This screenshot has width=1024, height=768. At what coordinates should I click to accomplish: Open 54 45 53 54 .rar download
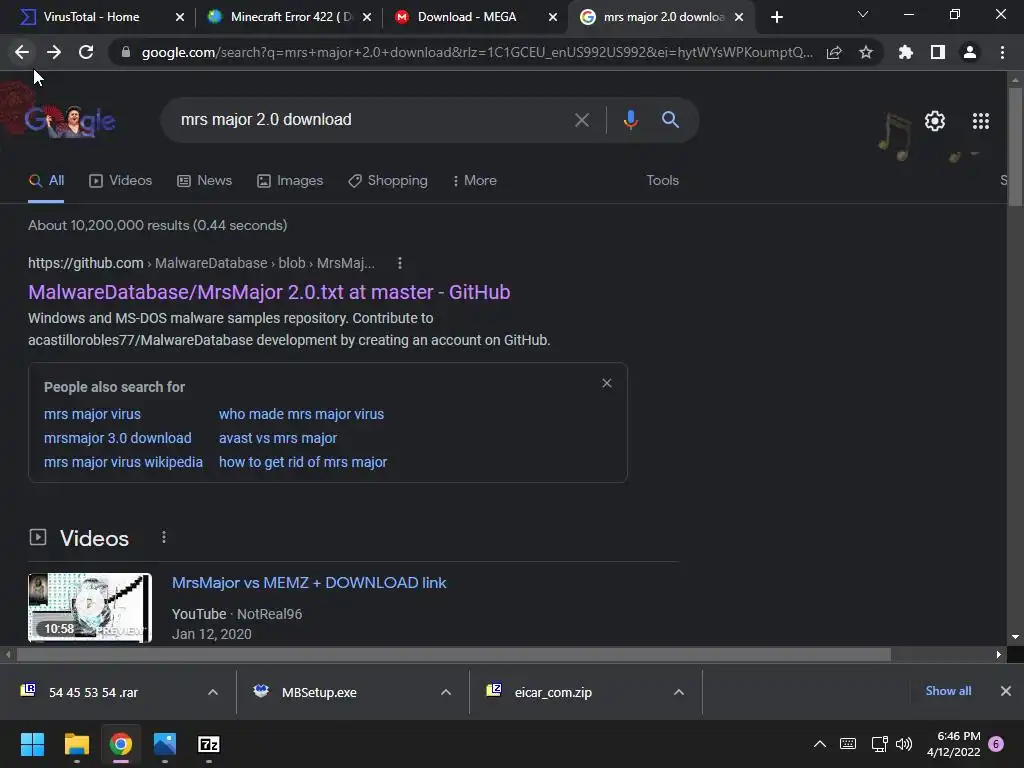pyautogui.click(x=93, y=692)
